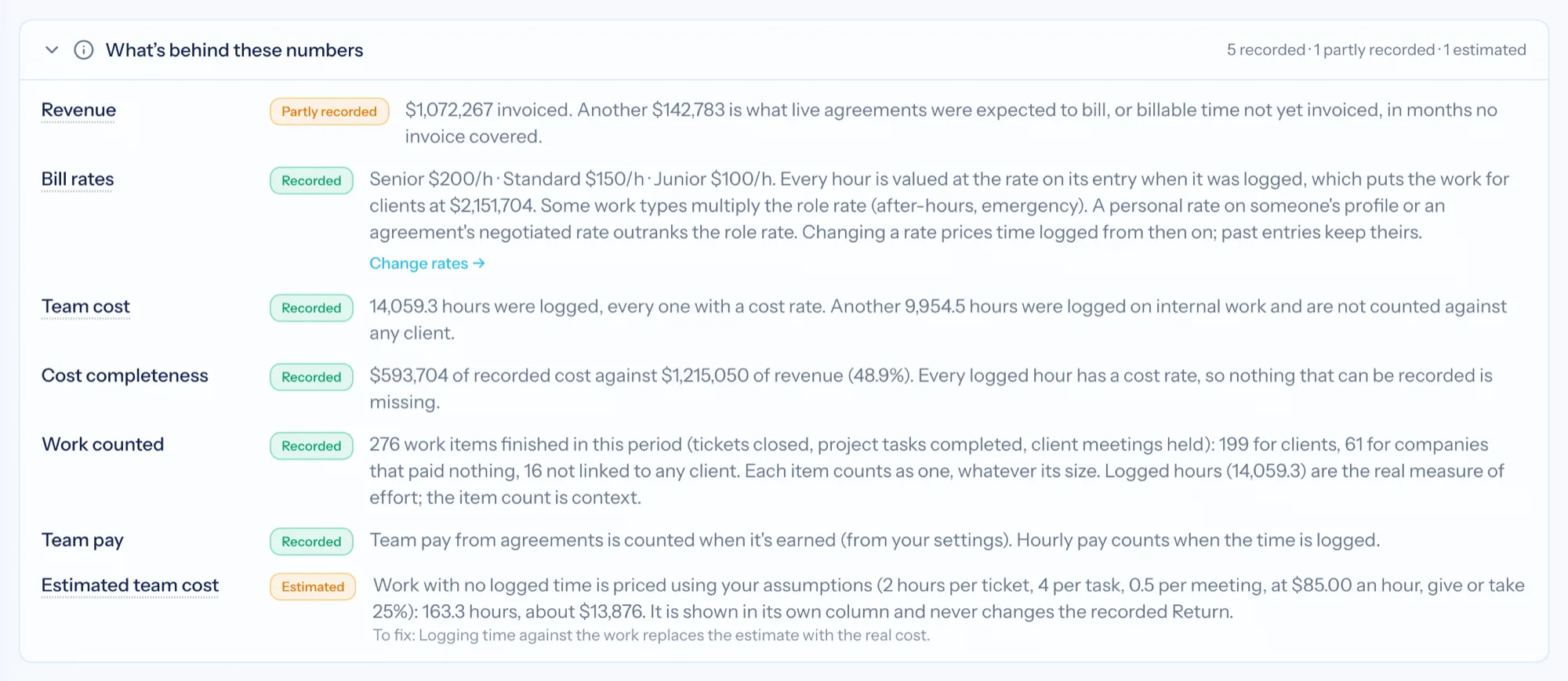
Task: Click the Bill rates underlined label
Action: click(x=78, y=179)
